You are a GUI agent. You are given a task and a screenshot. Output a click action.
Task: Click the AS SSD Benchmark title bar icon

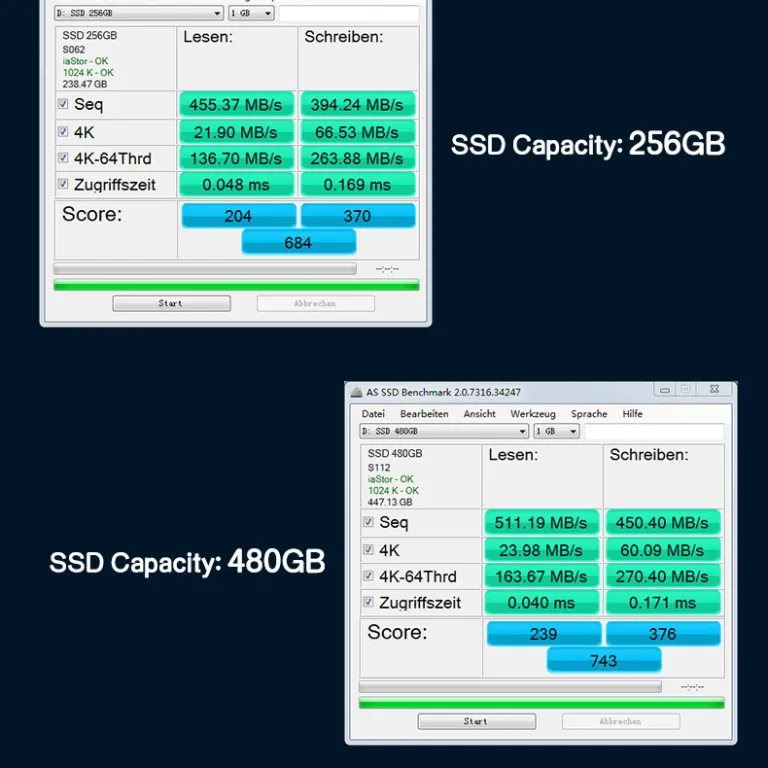coord(357,392)
